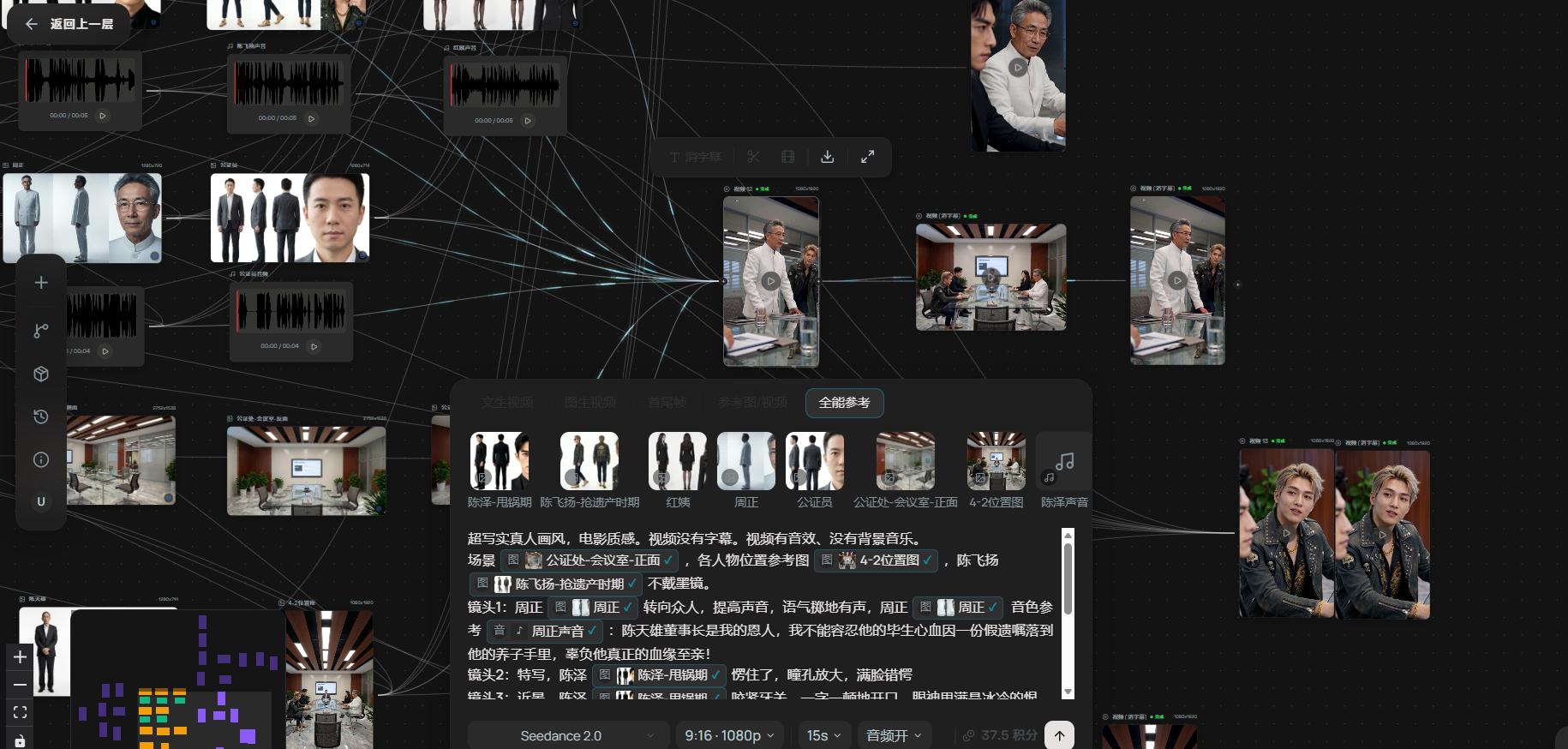Image resolution: width=1568 pixels, height=749 pixels.
Task: Play the 视频 12 node video
Action: click(770, 281)
